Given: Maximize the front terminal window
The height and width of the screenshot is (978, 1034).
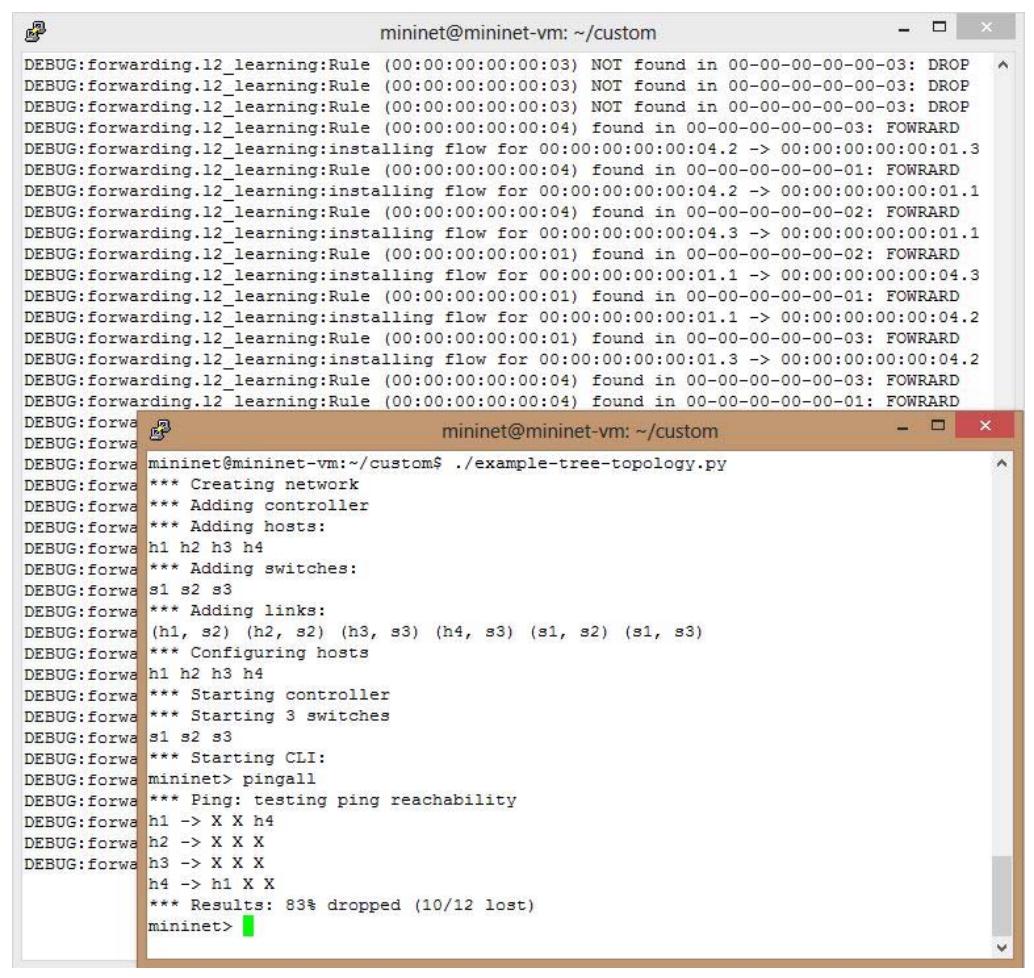Looking at the screenshot, I should point(938,425).
